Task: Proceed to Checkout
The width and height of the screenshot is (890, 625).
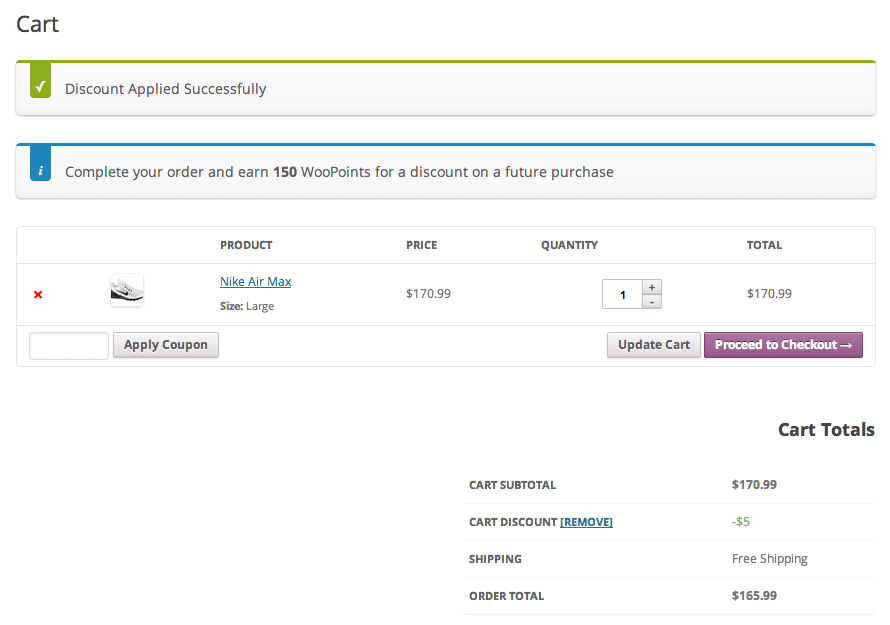Action: pos(783,345)
